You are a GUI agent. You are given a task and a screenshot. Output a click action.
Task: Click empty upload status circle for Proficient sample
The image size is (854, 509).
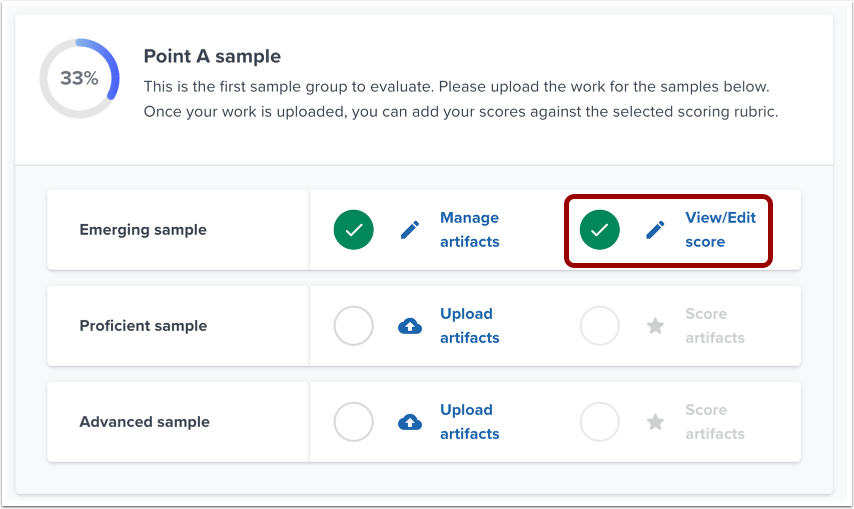354,326
